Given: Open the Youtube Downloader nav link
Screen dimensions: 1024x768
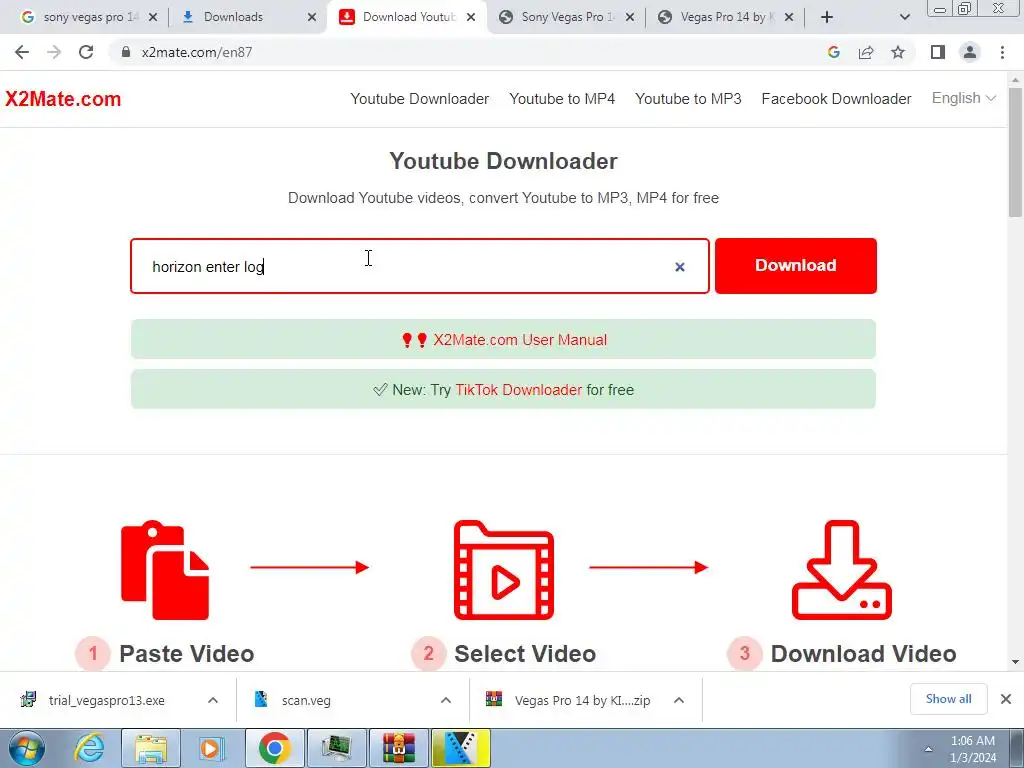Looking at the screenshot, I should [x=419, y=99].
